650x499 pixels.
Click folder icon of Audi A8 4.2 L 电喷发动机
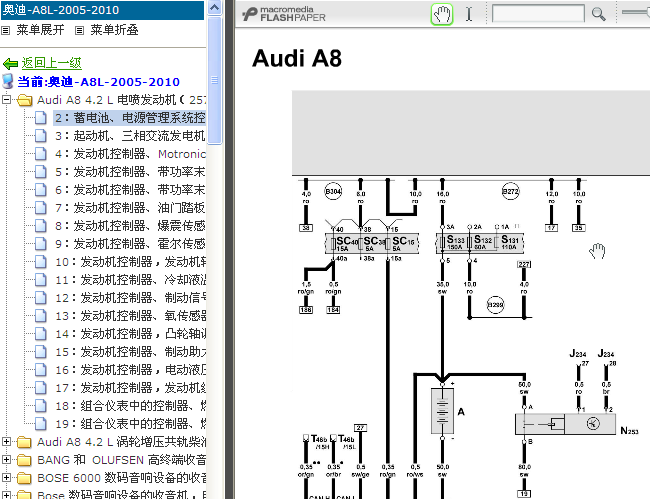24,100
